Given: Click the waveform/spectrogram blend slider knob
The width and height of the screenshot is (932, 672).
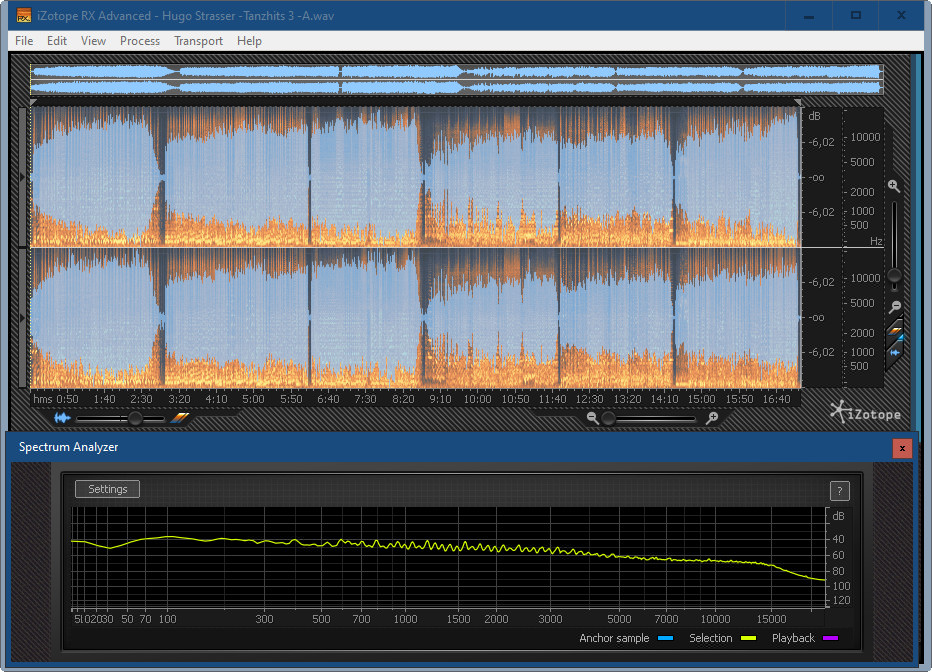Looking at the screenshot, I should tap(135, 418).
